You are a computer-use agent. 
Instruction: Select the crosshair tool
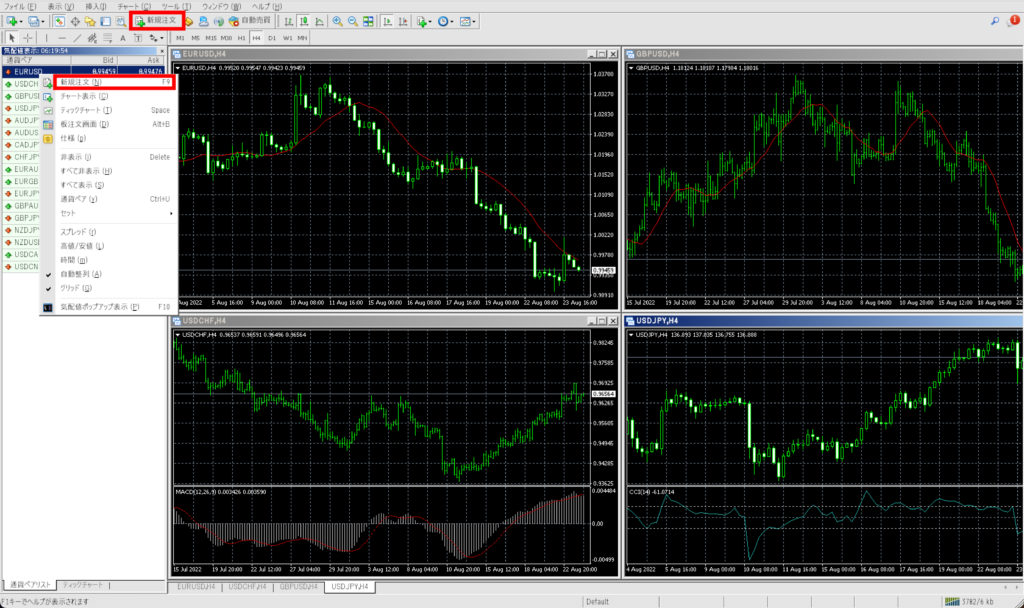pyautogui.click(x=27, y=38)
